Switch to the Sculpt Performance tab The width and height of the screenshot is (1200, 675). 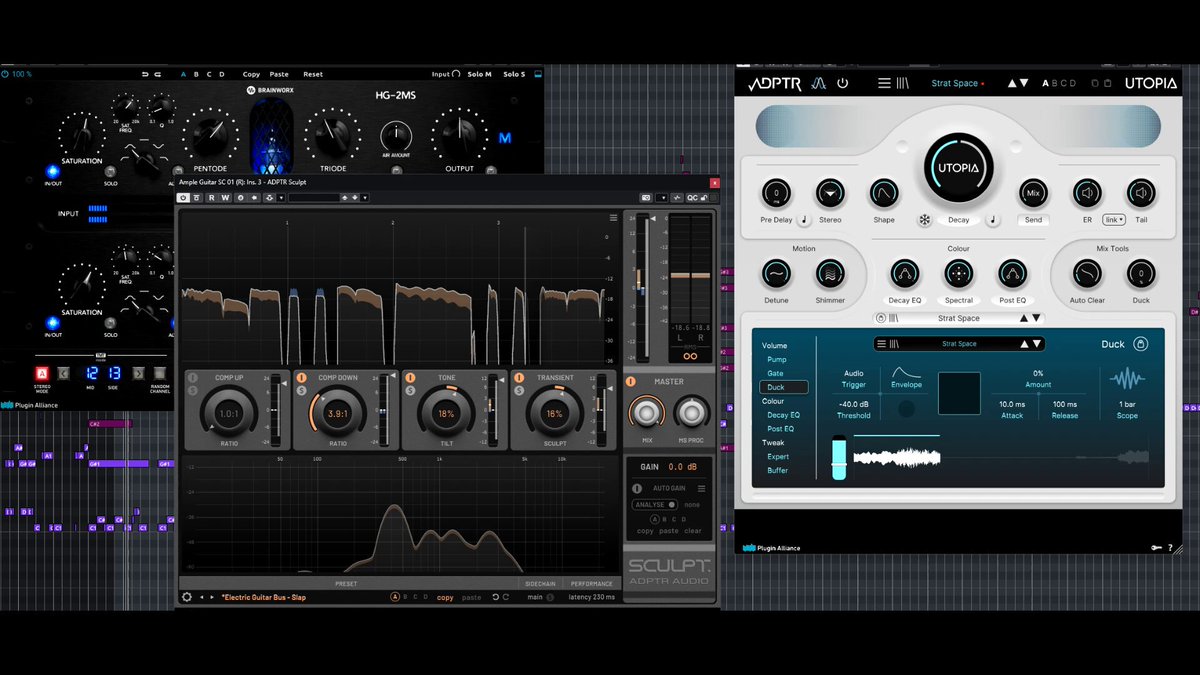[591, 583]
